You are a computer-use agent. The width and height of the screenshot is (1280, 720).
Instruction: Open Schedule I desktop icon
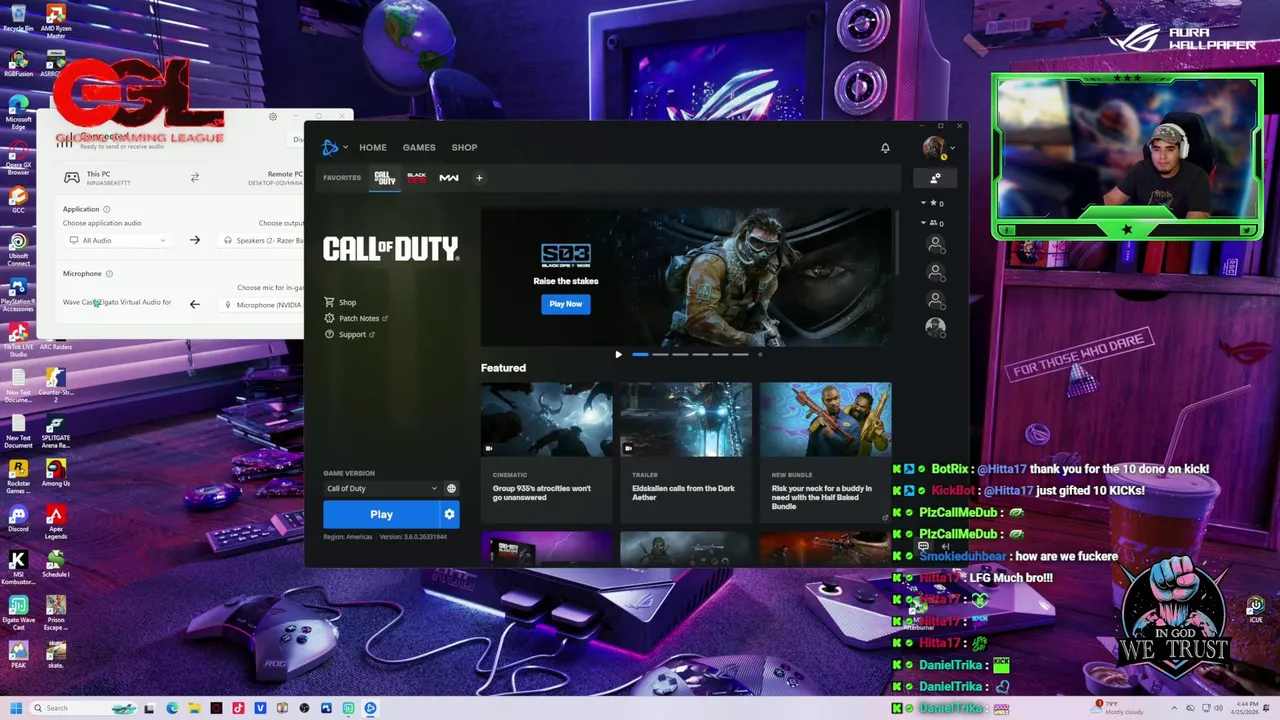click(x=56, y=565)
